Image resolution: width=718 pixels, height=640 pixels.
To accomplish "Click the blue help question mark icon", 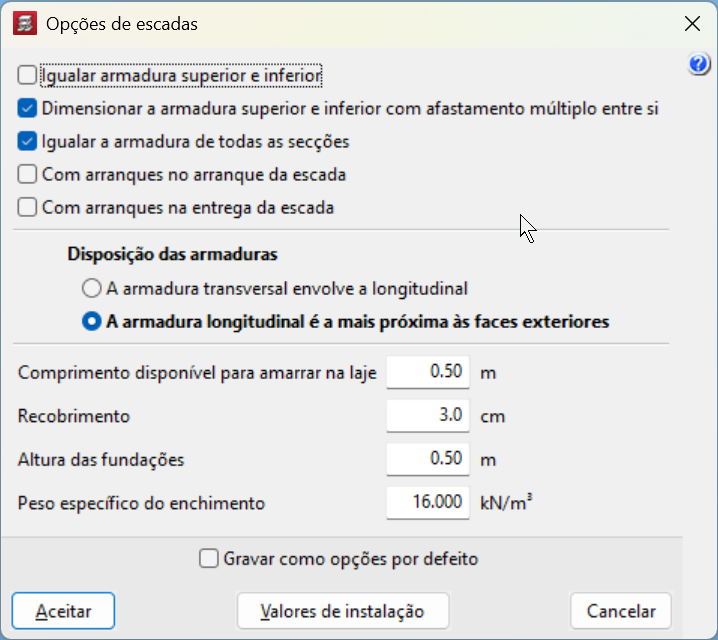I will click(699, 65).
